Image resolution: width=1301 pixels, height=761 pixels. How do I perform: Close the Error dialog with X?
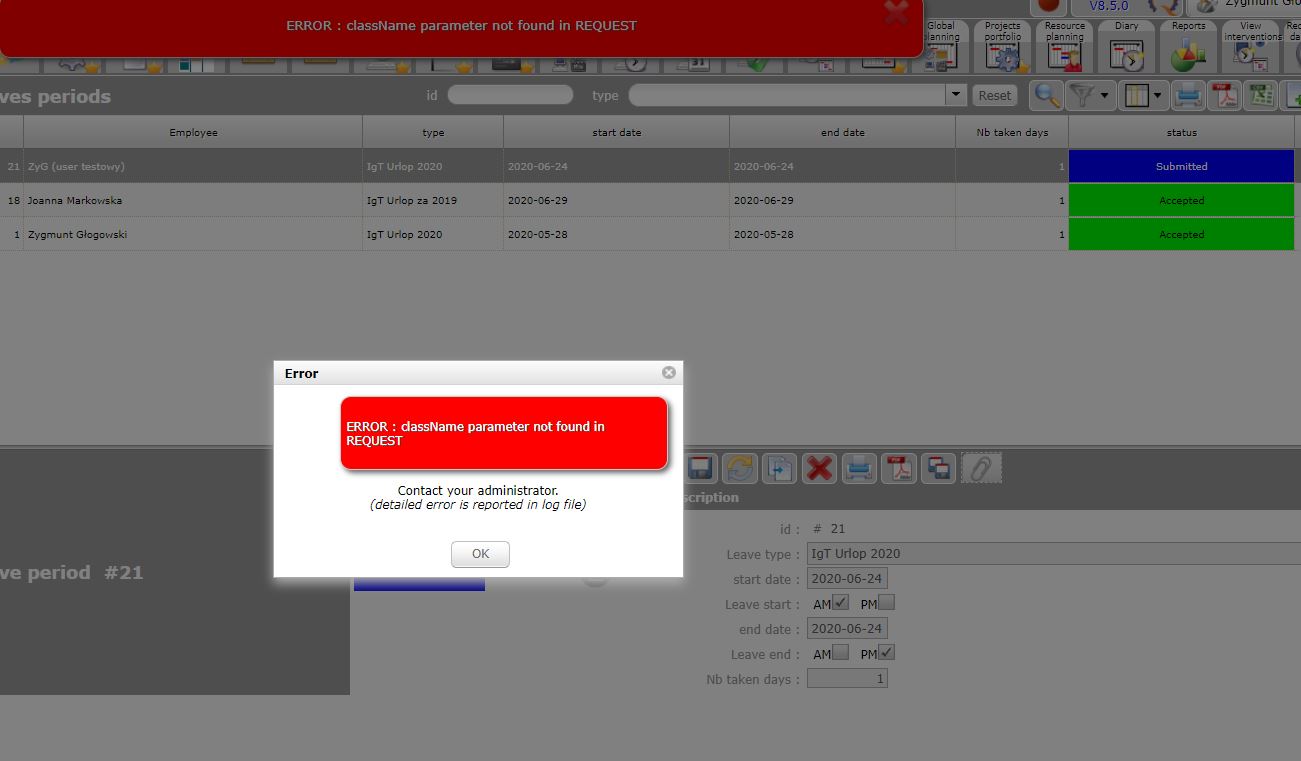pyautogui.click(x=669, y=373)
